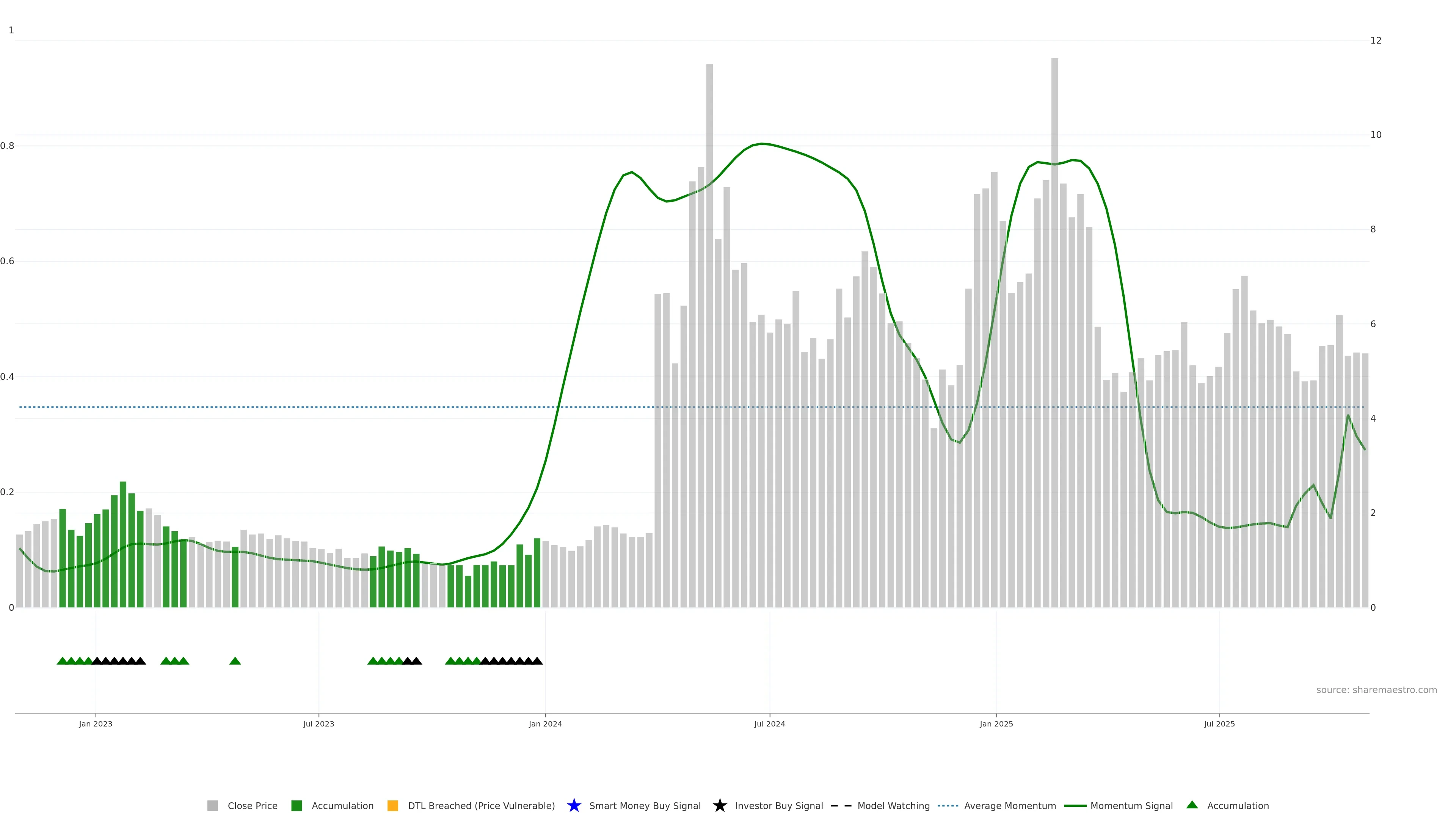Click the black Investor Buy Signal star
The height and width of the screenshot is (819, 1456).
coord(720,805)
